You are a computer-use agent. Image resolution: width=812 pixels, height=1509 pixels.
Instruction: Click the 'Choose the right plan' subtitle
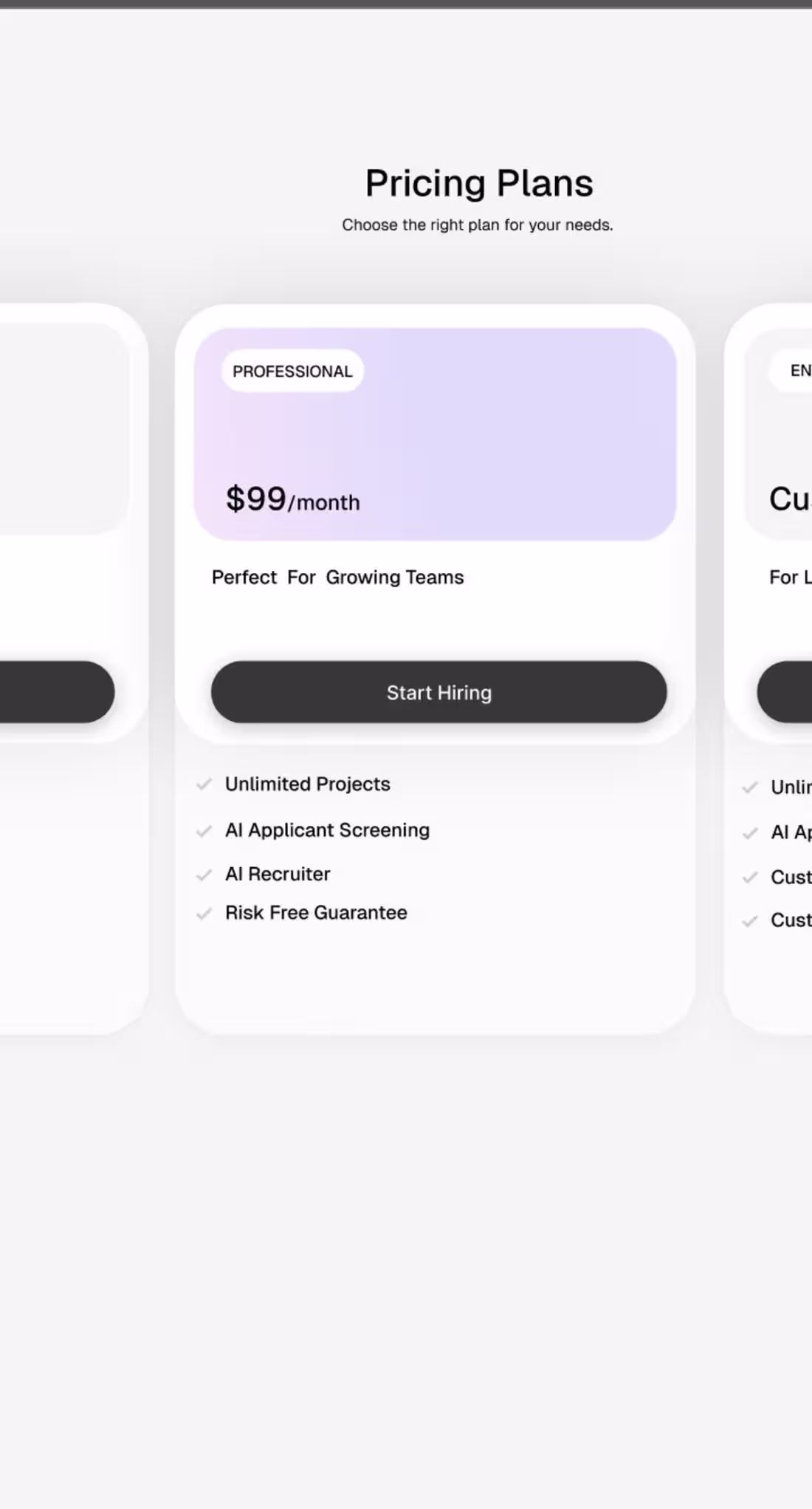click(477, 225)
